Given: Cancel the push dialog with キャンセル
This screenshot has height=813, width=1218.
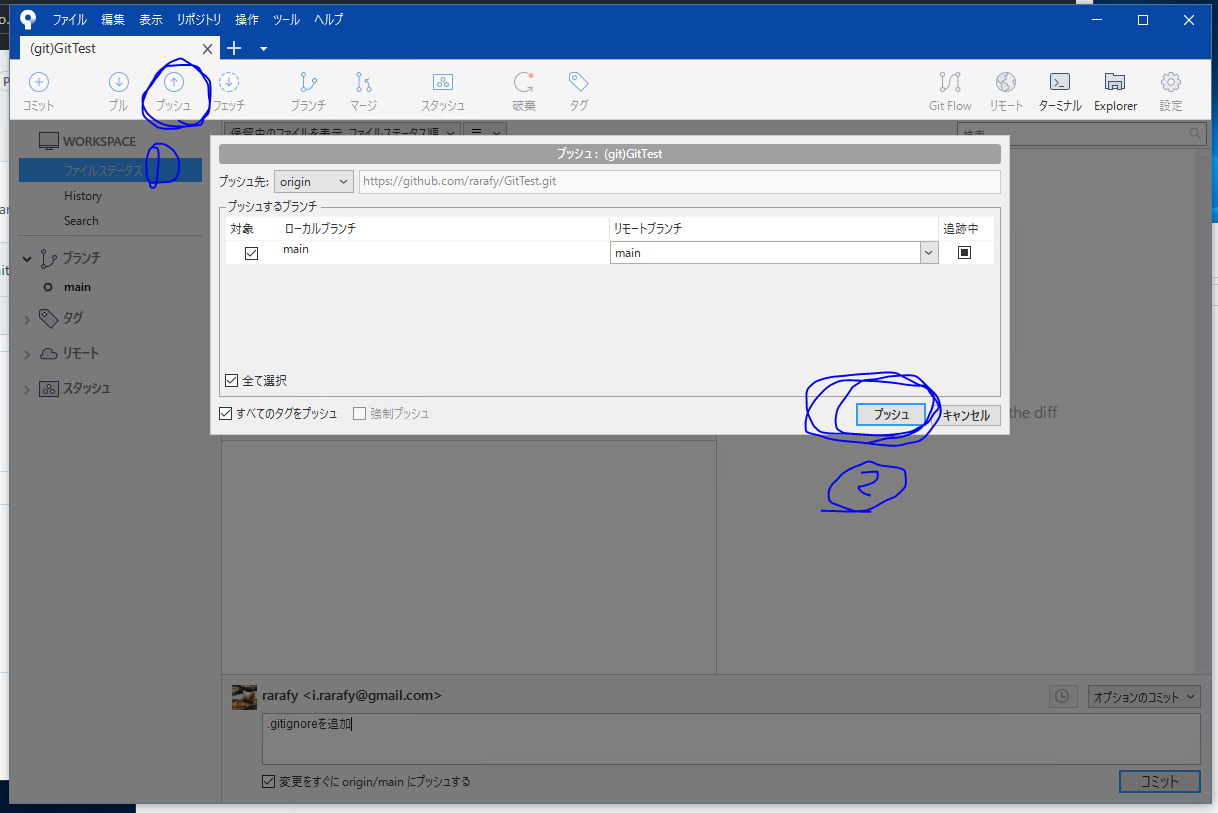Looking at the screenshot, I should (965, 413).
